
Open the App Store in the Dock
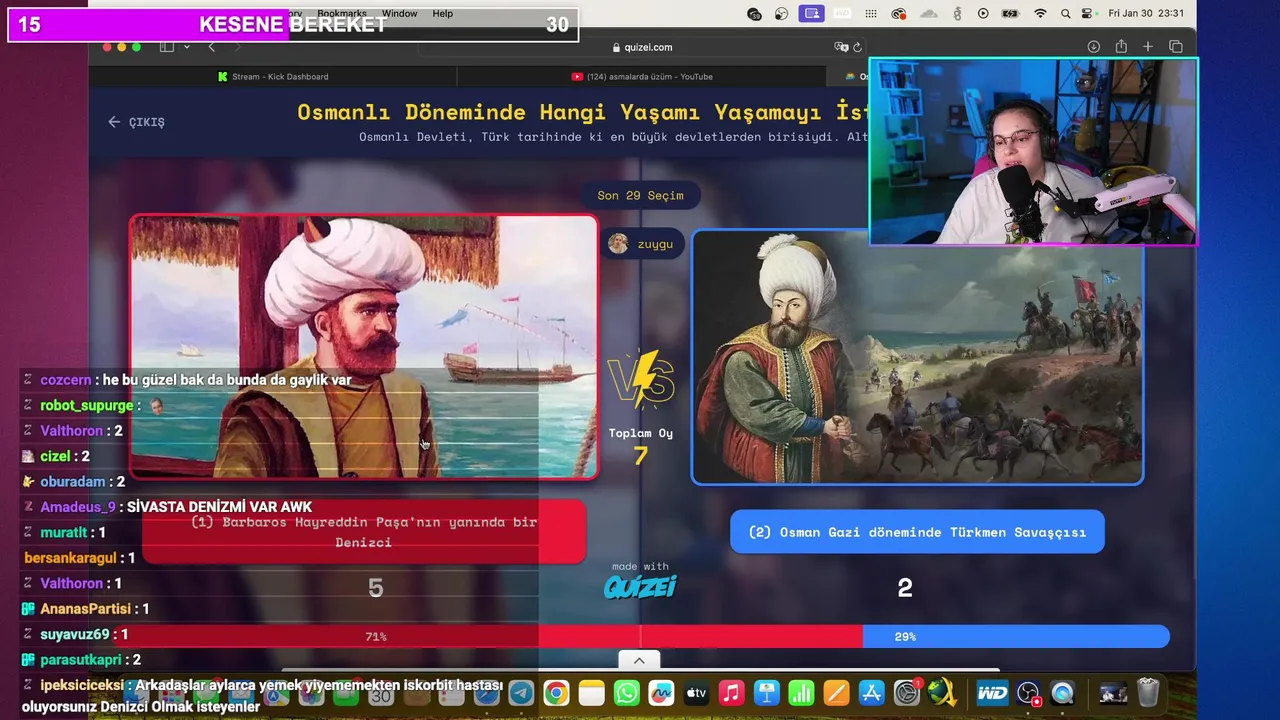tap(871, 693)
